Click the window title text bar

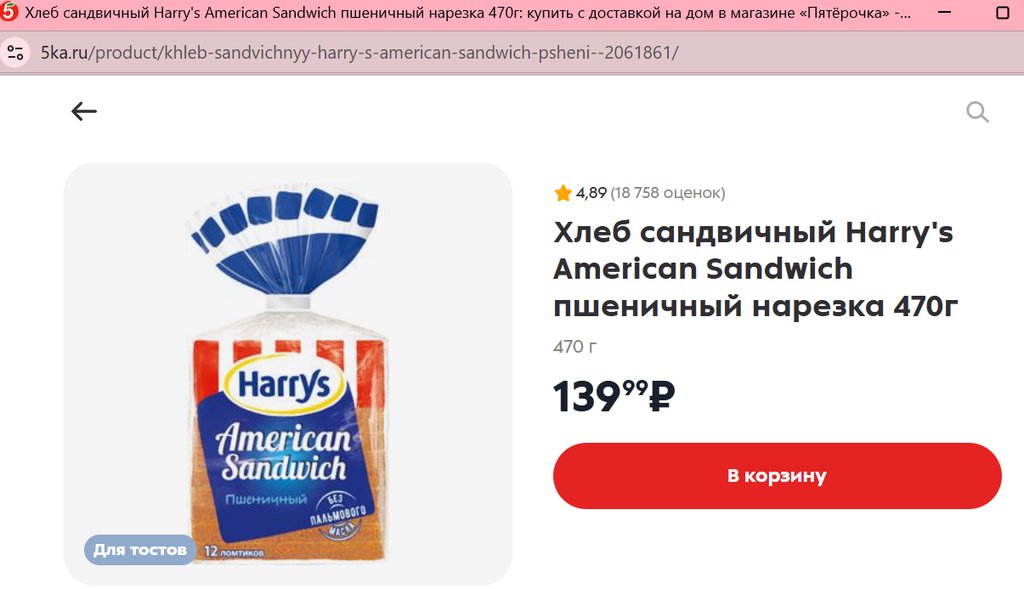coord(468,12)
